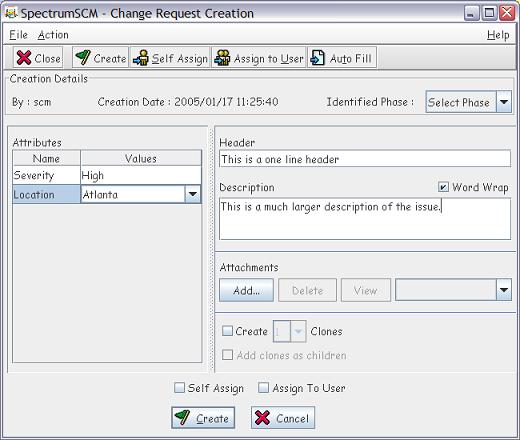Click the Close toolbar button with red X
The width and height of the screenshot is (520, 440).
[x=38, y=58]
